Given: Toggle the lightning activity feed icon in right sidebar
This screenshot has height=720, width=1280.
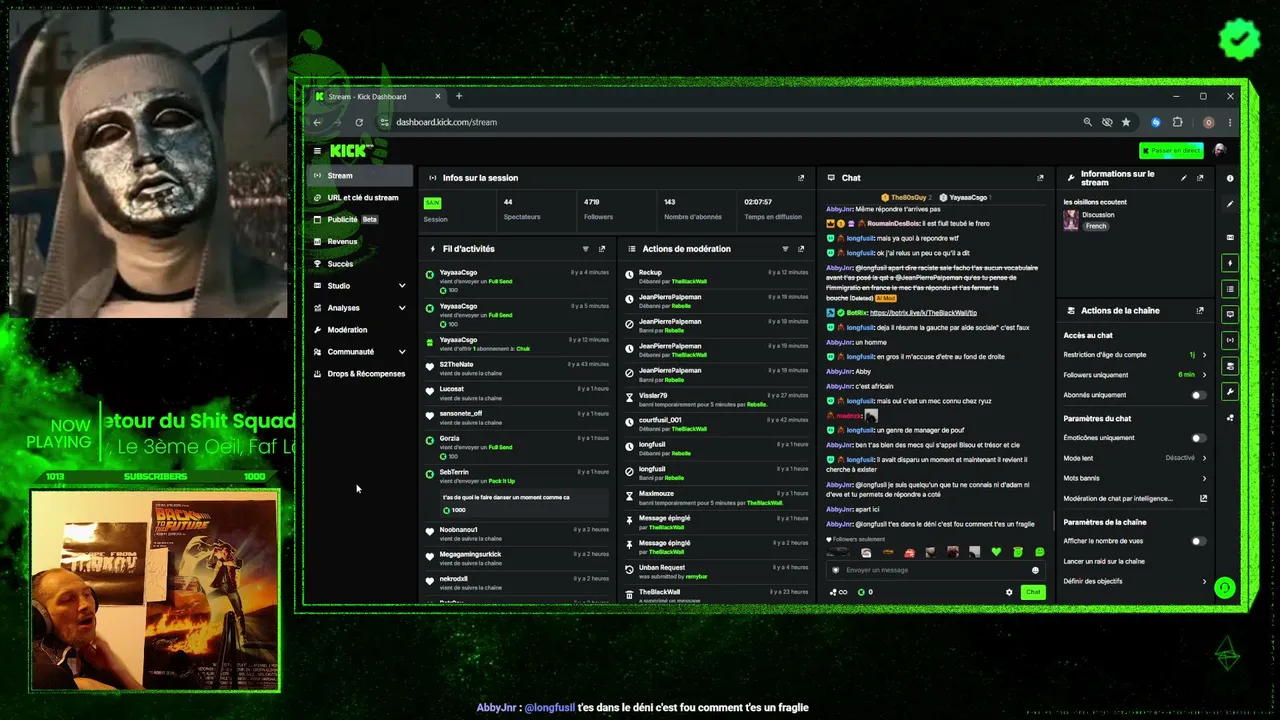Looking at the screenshot, I should pyautogui.click(x=1230, y=263).
